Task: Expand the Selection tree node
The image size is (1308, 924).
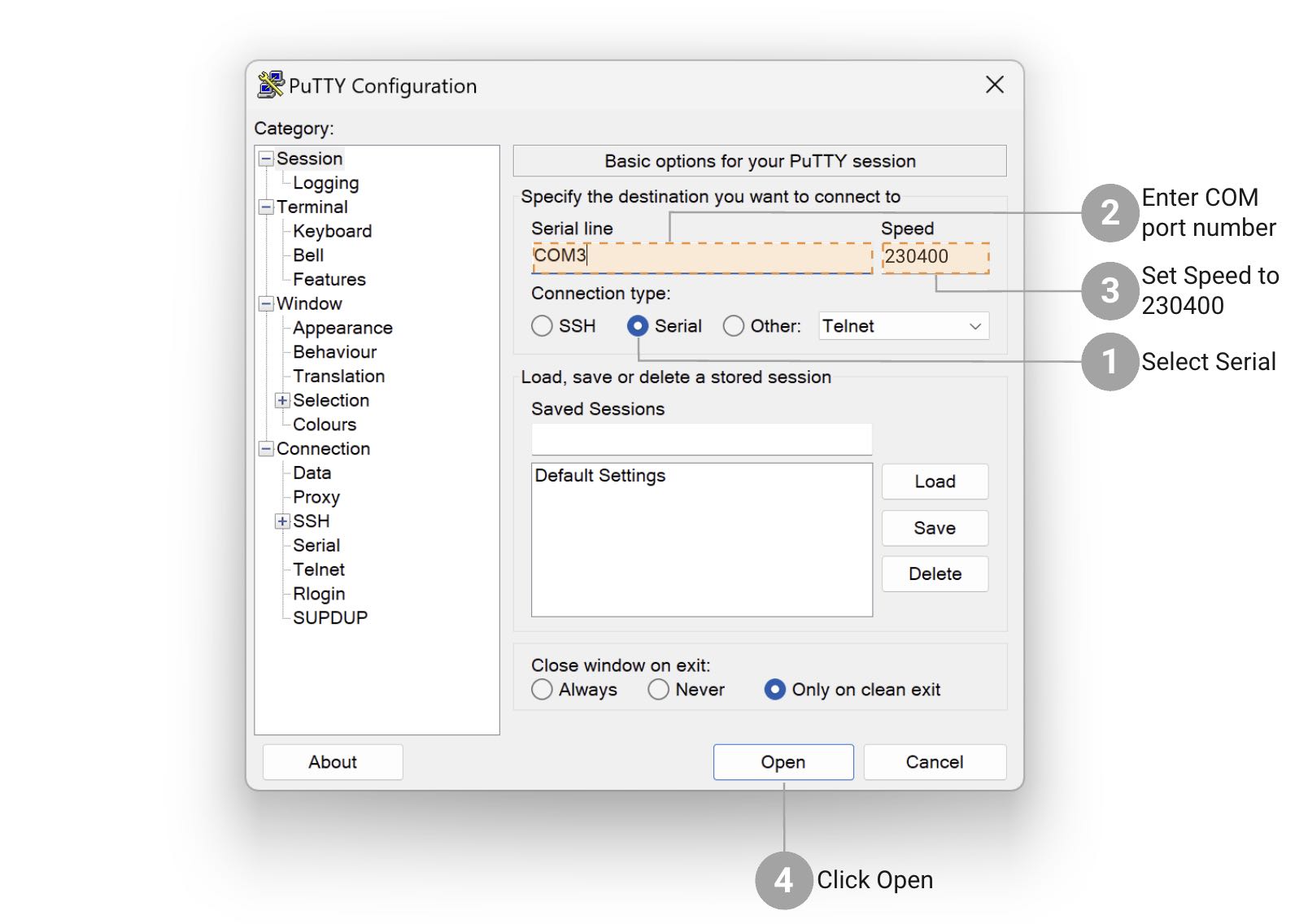Action: (x=282, y=401)
